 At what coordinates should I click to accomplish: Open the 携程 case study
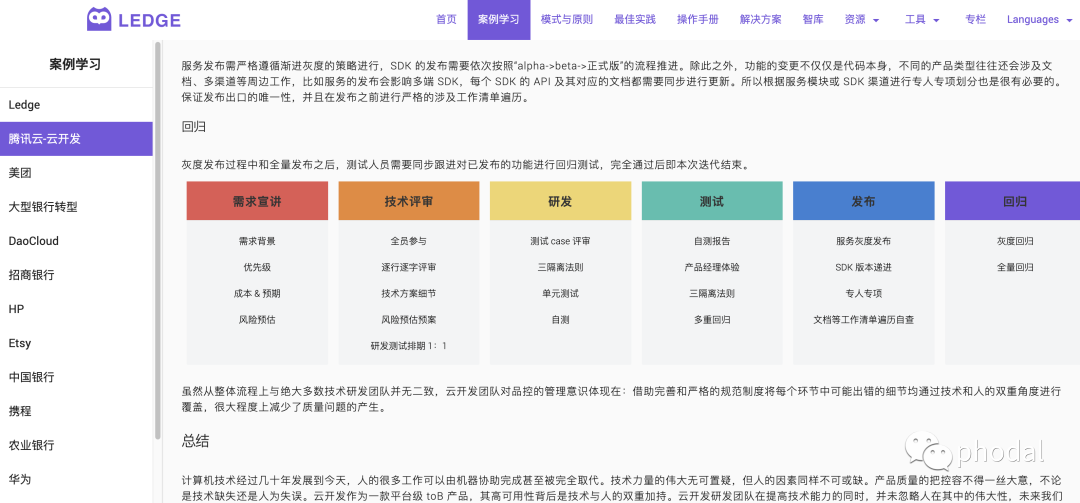pyautogui.click(x=76, y=411)
